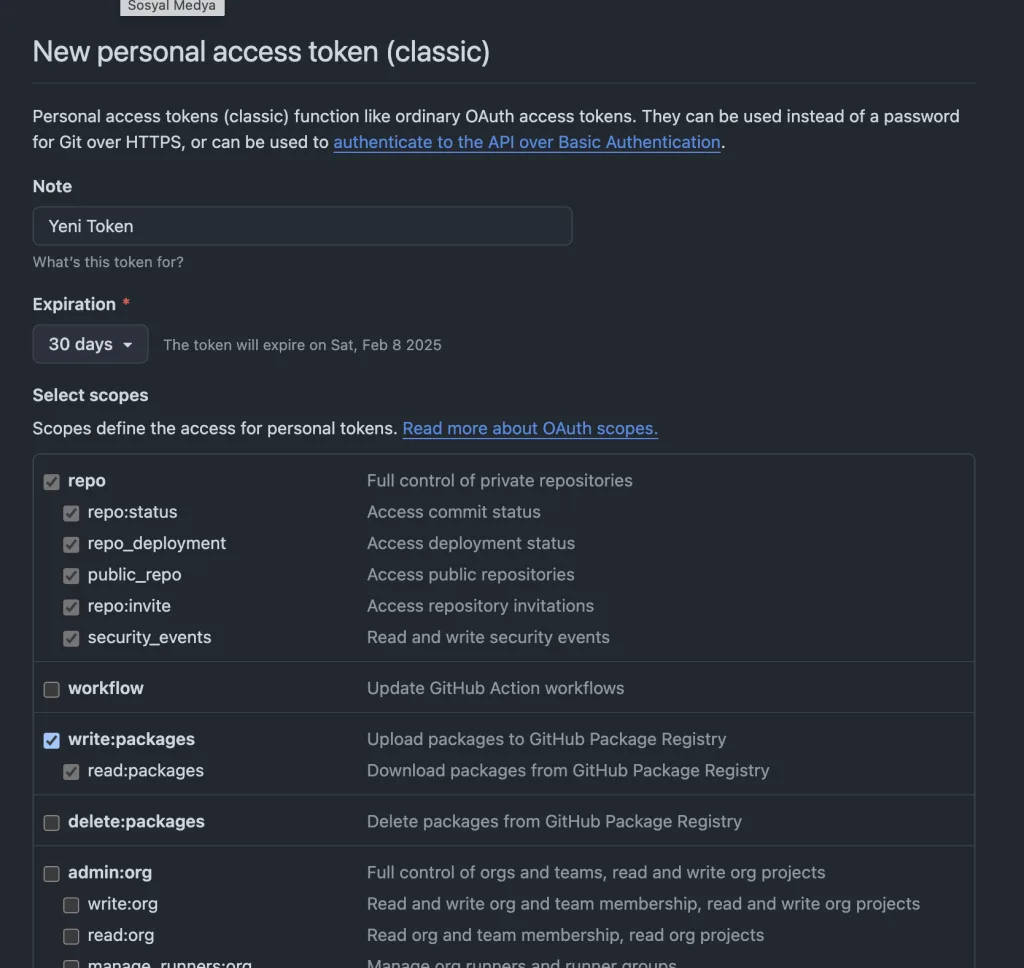Open the Basic Authentication API link
Screen dimensions: 1024x968
[527, 142]
